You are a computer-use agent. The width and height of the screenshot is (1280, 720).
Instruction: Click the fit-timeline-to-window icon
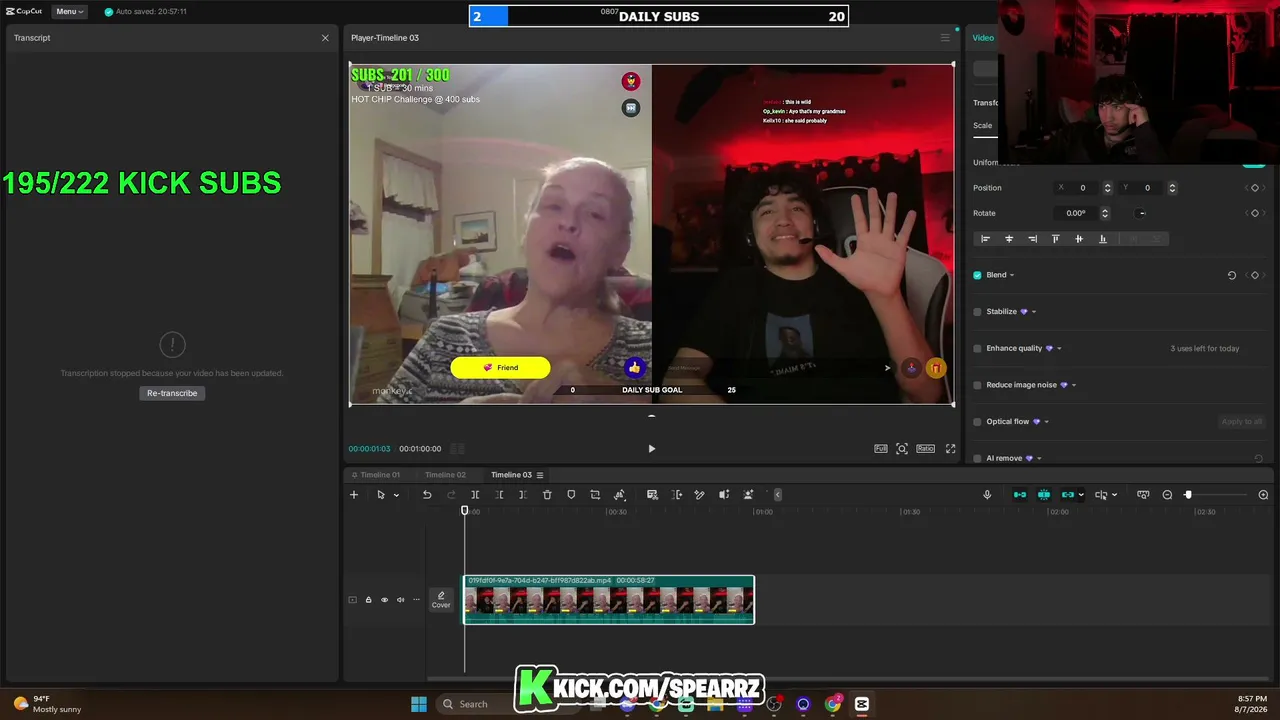1143,495
